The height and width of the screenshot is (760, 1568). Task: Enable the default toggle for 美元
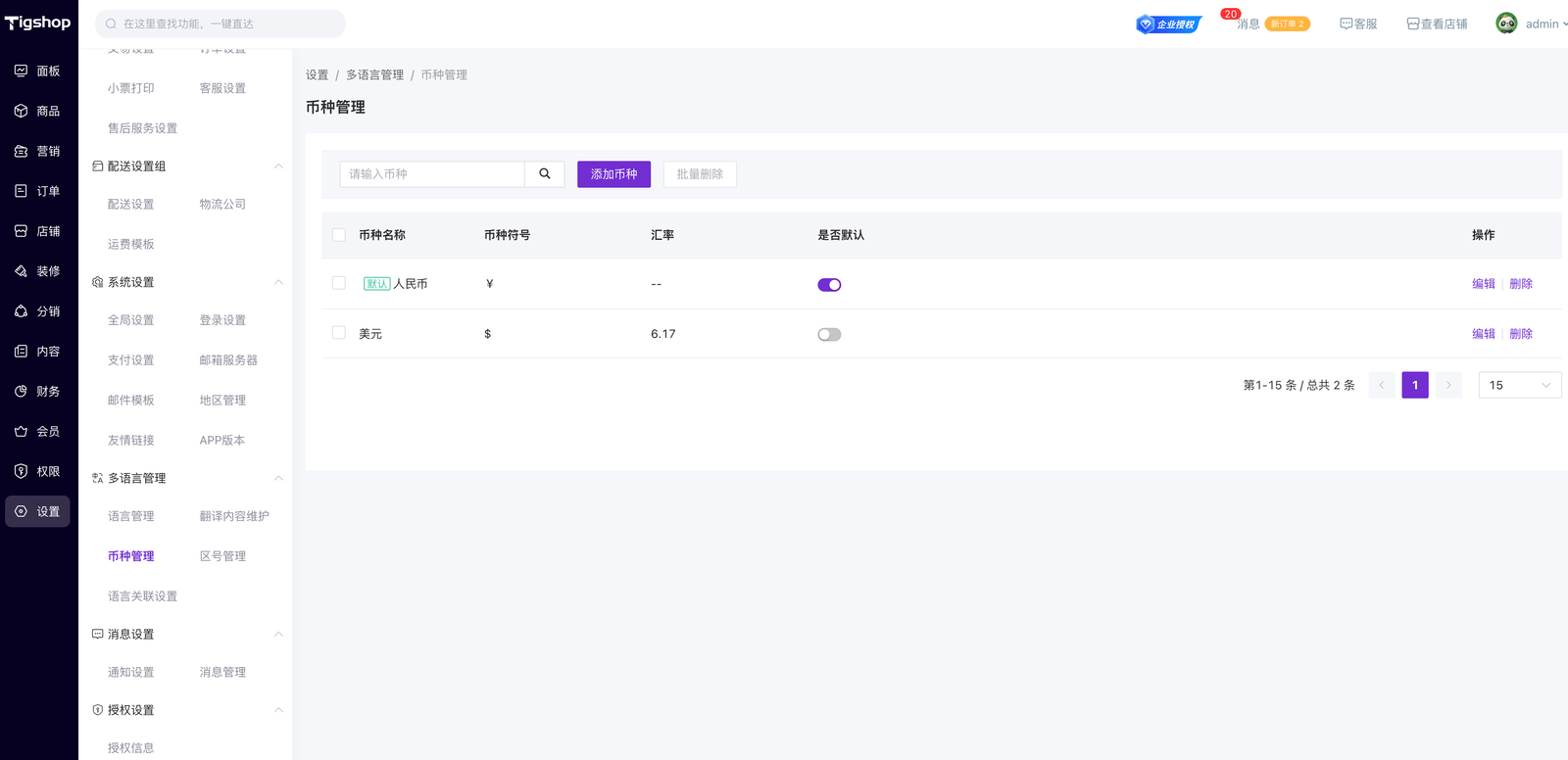[x=829, y=335]
